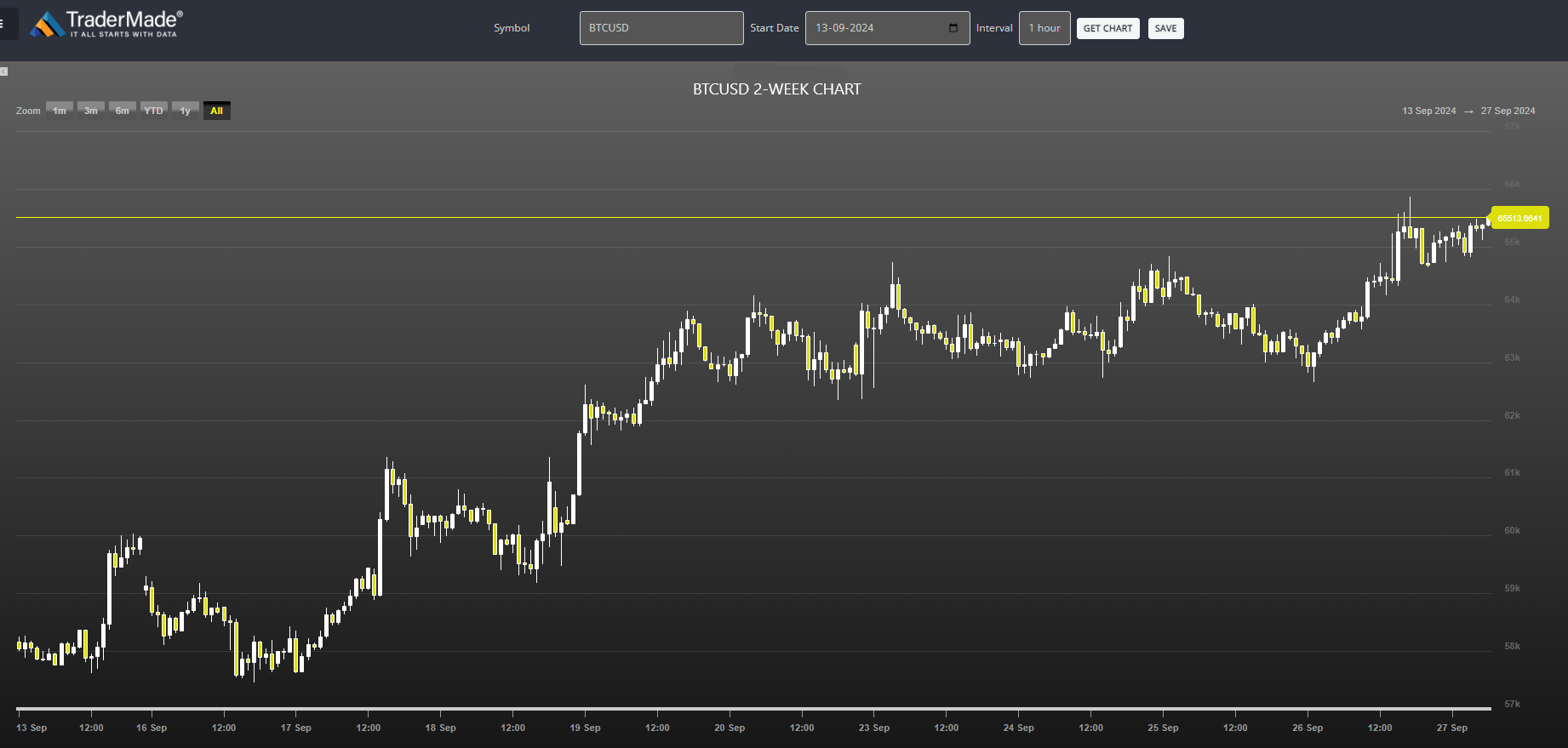The height and width of the screenshot is (748, 1568).
Task: Click the 24 Sep axis label
Action: pos(1018,728)
